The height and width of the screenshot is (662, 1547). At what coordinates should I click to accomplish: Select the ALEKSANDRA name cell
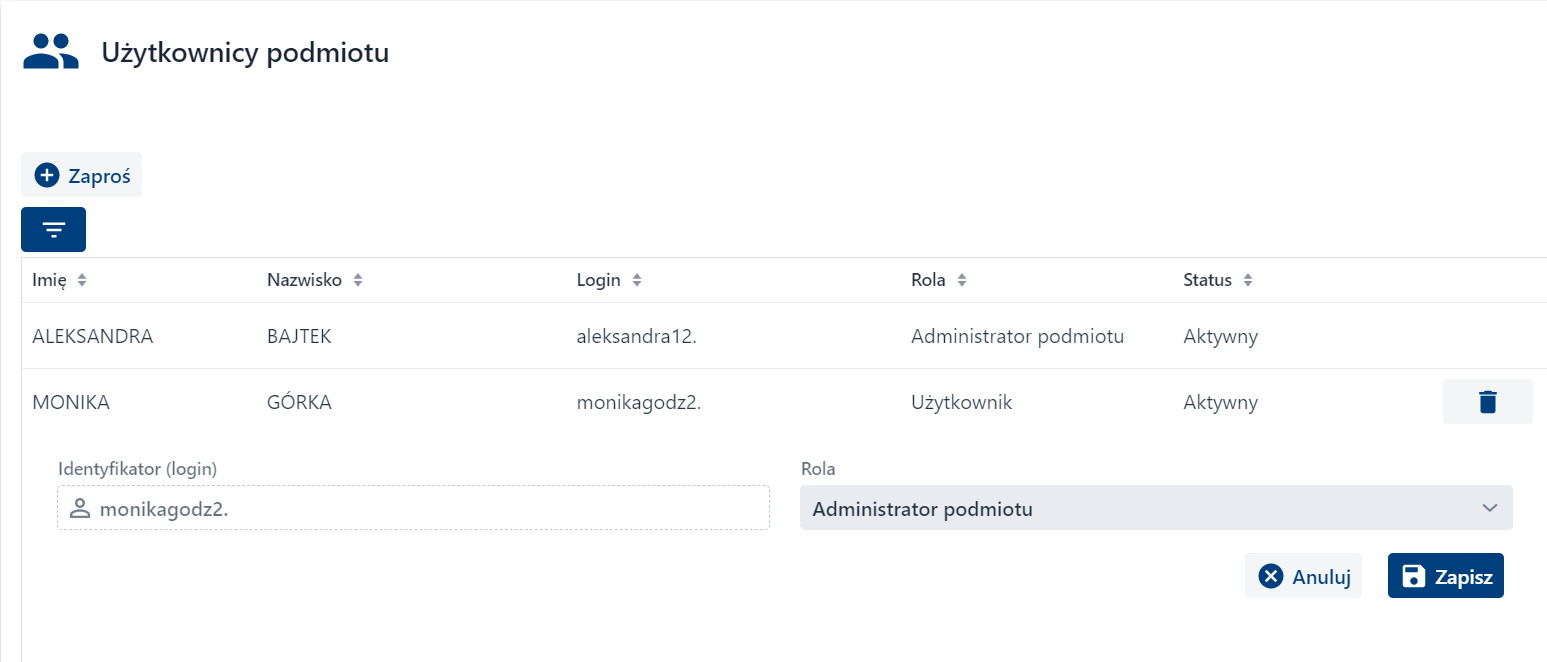point(92,337)
